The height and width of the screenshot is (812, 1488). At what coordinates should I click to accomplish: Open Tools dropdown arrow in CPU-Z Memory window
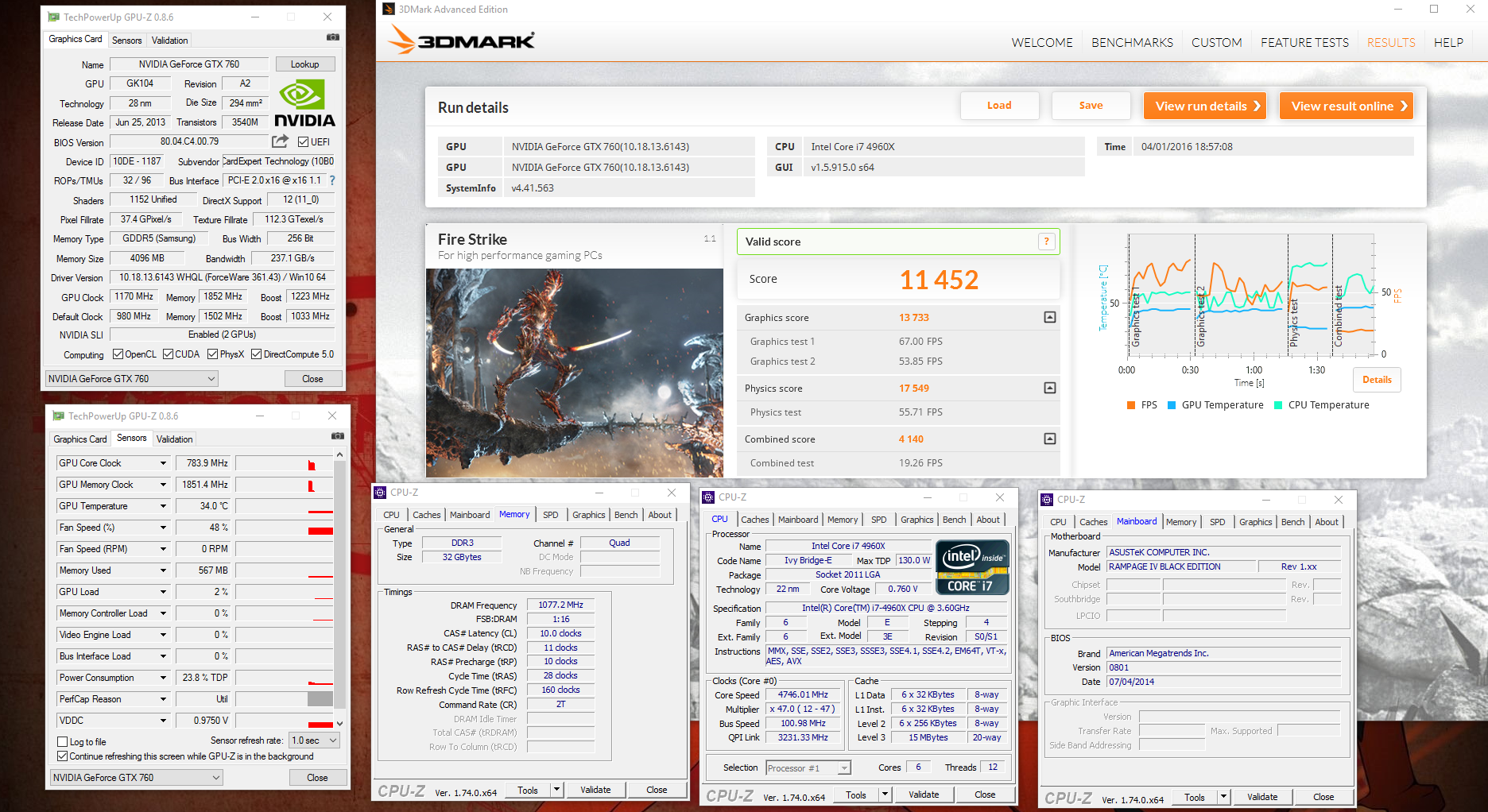pos(556,790)
